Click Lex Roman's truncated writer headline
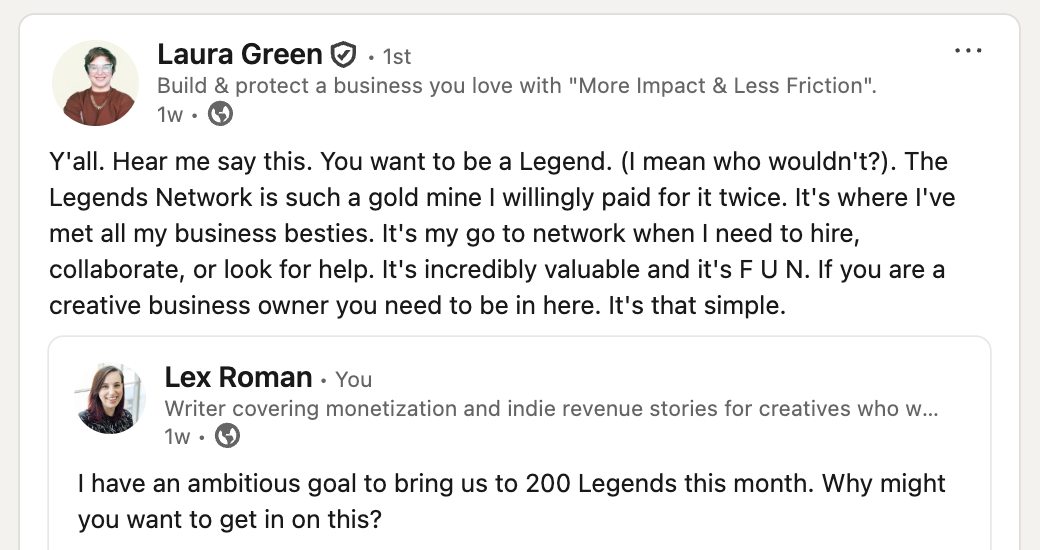The width and height of the screenshot is (1040, 550). tap(551, 408)
